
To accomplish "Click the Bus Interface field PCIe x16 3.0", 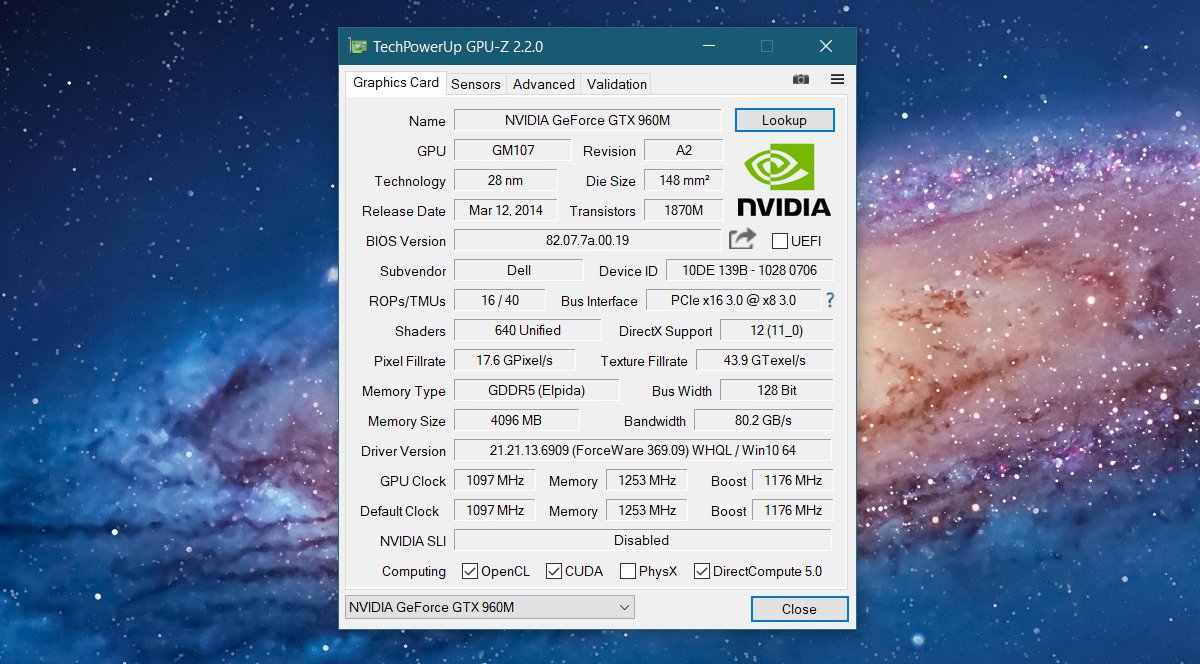I will pyautogui.click(x=733, y=300).
